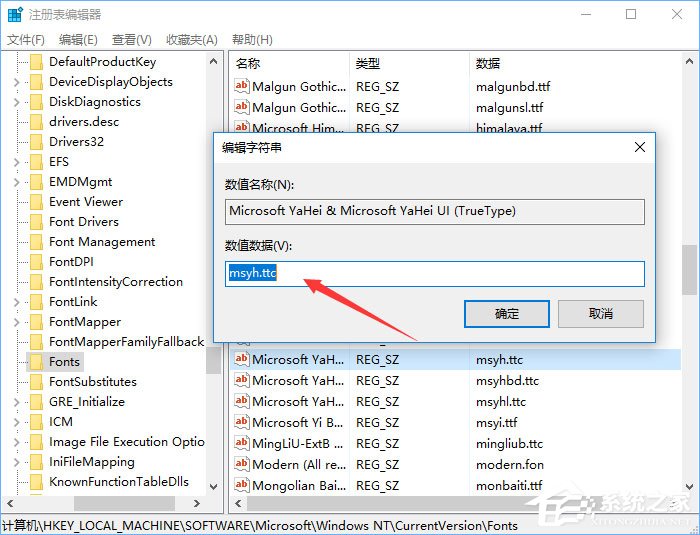Expand the FontMapper key
The image size is (700, 535).
point(17,322)
